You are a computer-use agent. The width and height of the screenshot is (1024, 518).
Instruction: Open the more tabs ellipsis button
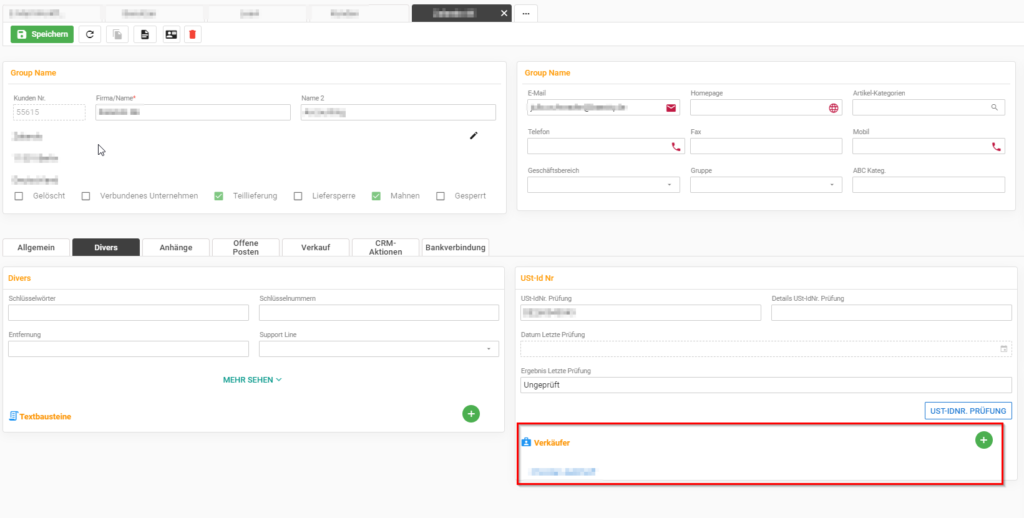coord(526,13)
